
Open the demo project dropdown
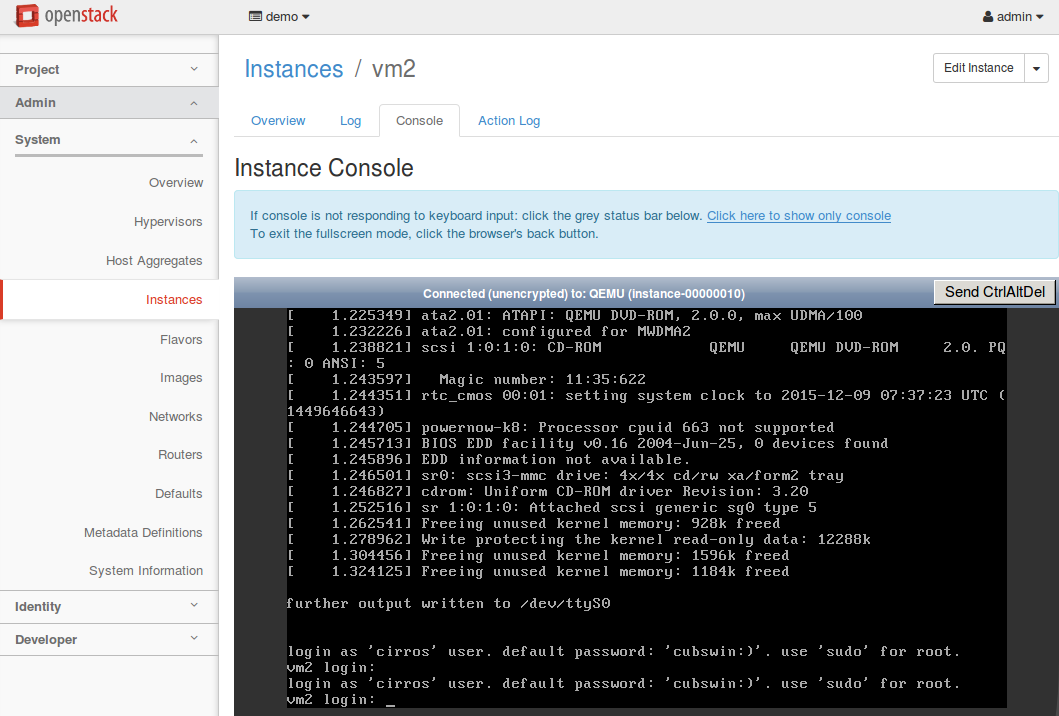click(x=279, y=17)
